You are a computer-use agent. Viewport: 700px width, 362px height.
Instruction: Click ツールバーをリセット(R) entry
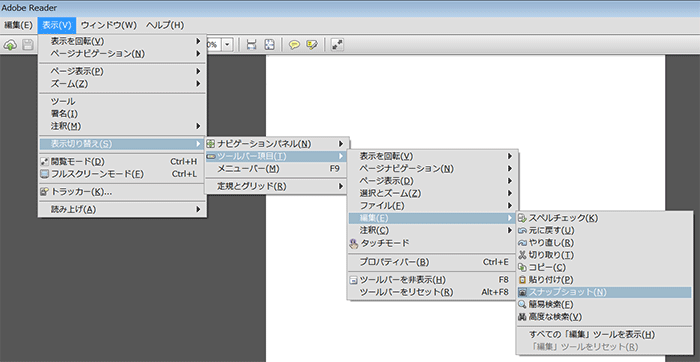click(433, 292)
